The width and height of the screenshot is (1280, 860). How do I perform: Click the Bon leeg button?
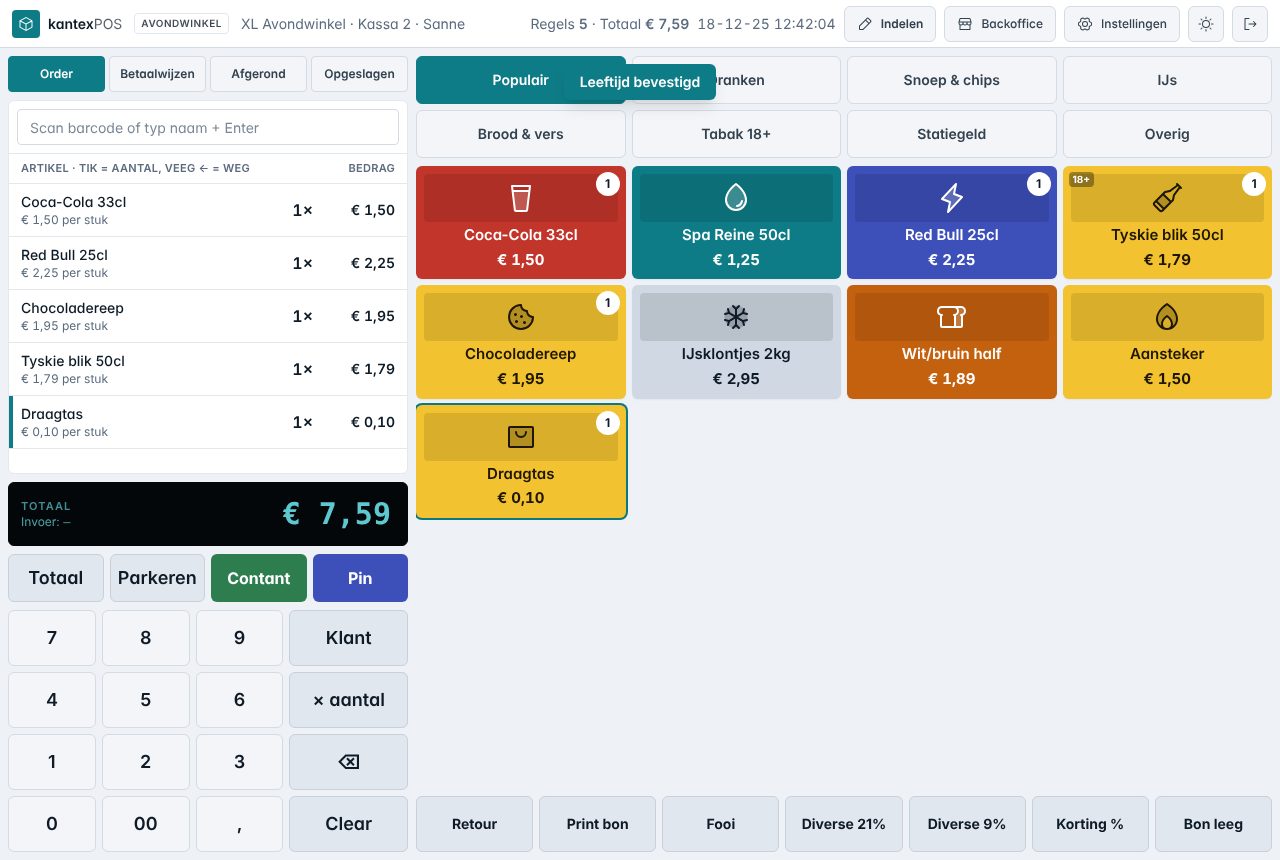point(1213,824)
